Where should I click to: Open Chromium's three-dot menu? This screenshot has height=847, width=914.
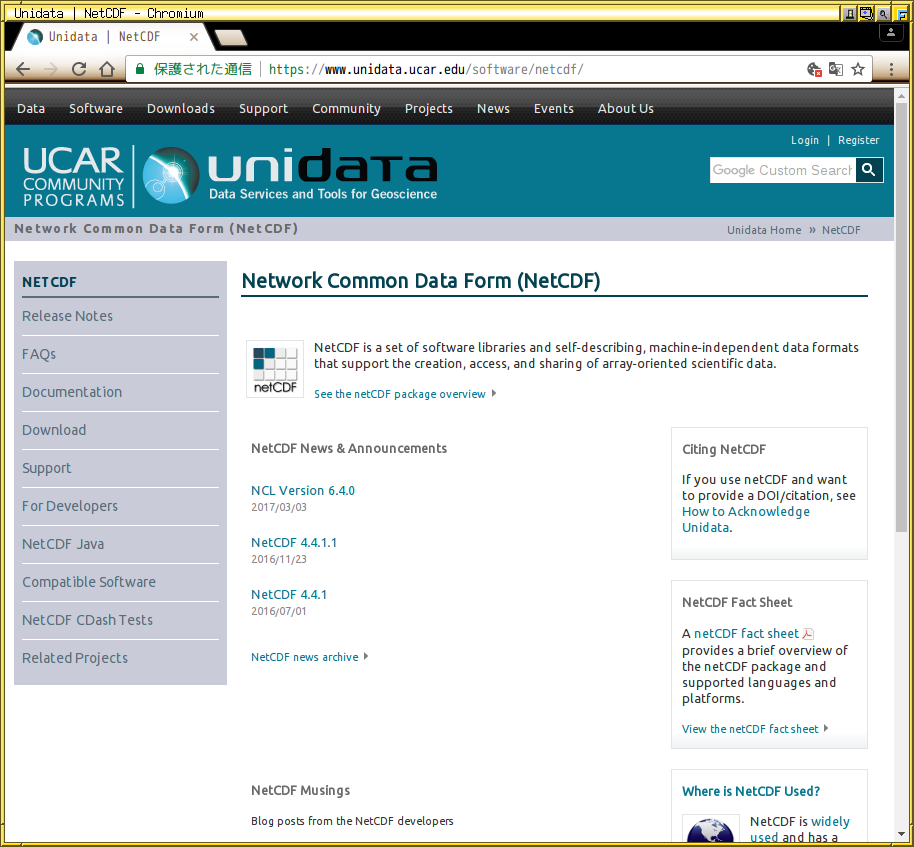click(x=891, y=69)
